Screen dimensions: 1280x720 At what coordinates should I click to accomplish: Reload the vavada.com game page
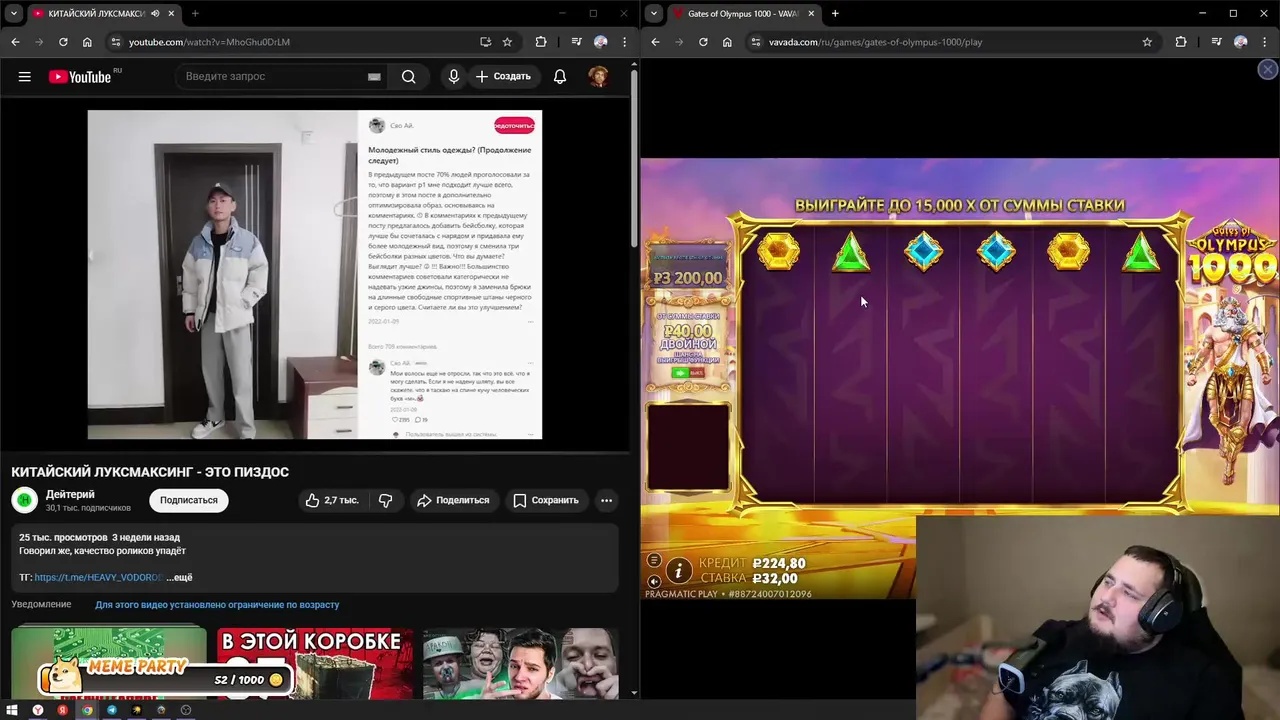point(703,42)
